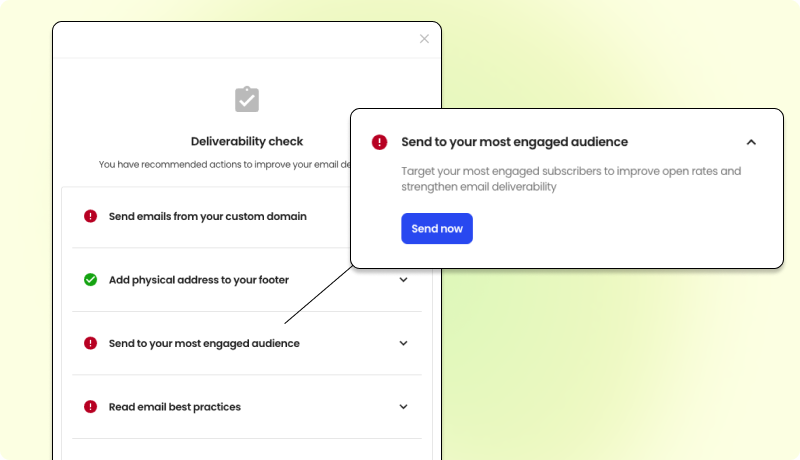Open 'Send emails from your custom domain' item
Image resolution: width=800 pixels, height=460 pixels.
(x=207, y=216)
